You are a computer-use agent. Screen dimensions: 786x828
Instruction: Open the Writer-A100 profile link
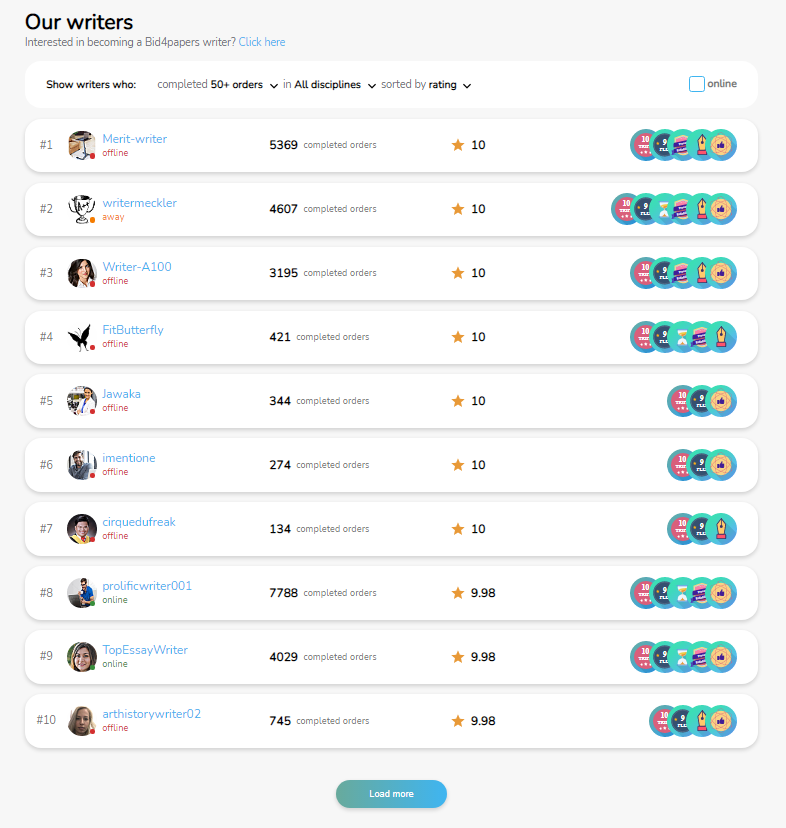tap(137, 267)
